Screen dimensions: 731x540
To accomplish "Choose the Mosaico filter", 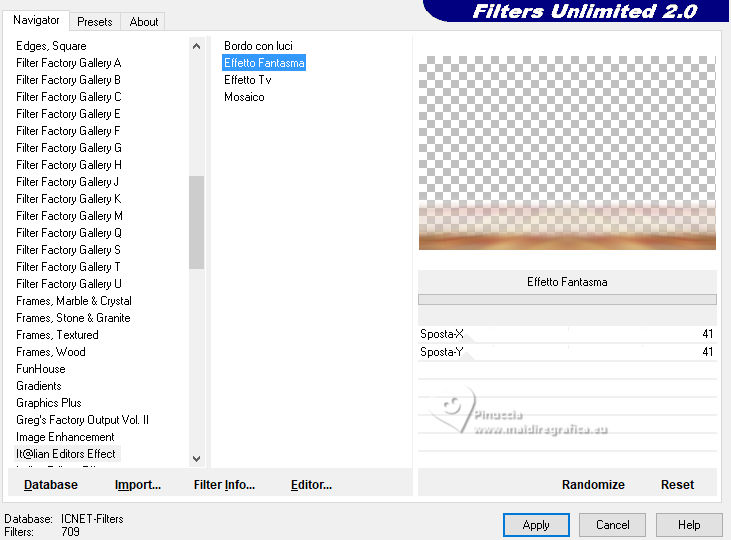I will click(x=244, y=97).
